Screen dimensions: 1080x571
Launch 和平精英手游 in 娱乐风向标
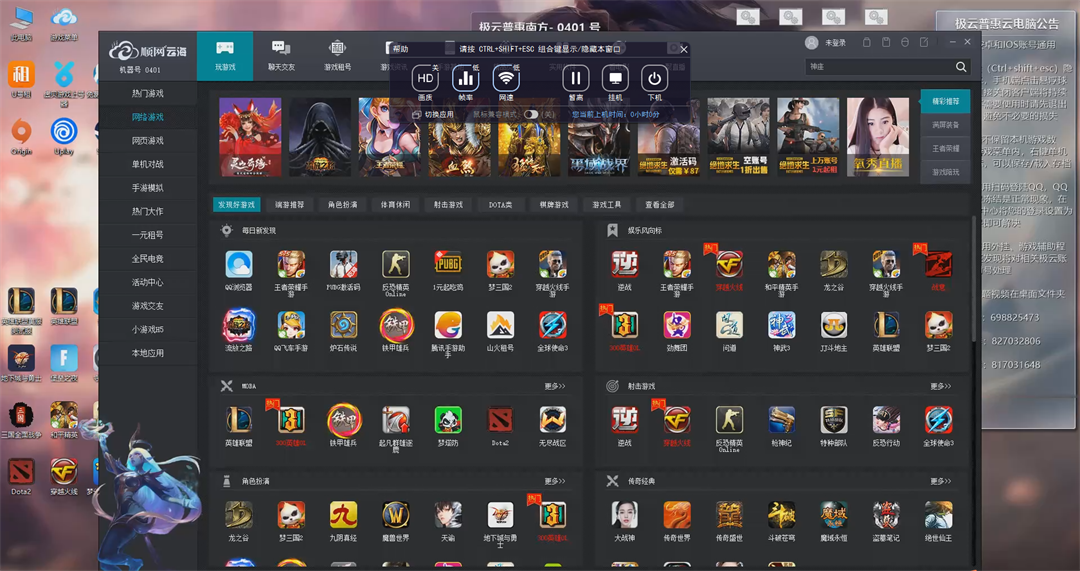(x=782, y=264)
